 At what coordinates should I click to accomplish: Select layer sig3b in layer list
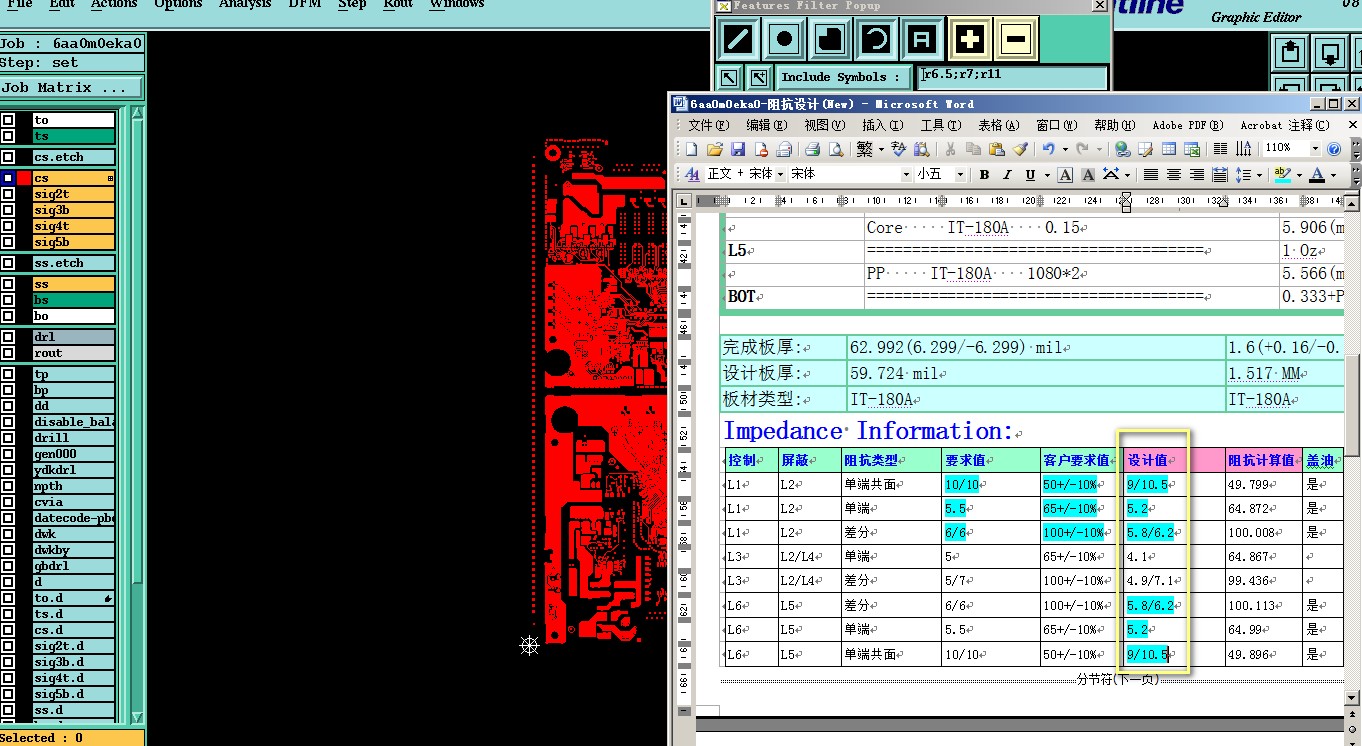tap(73, 210)
